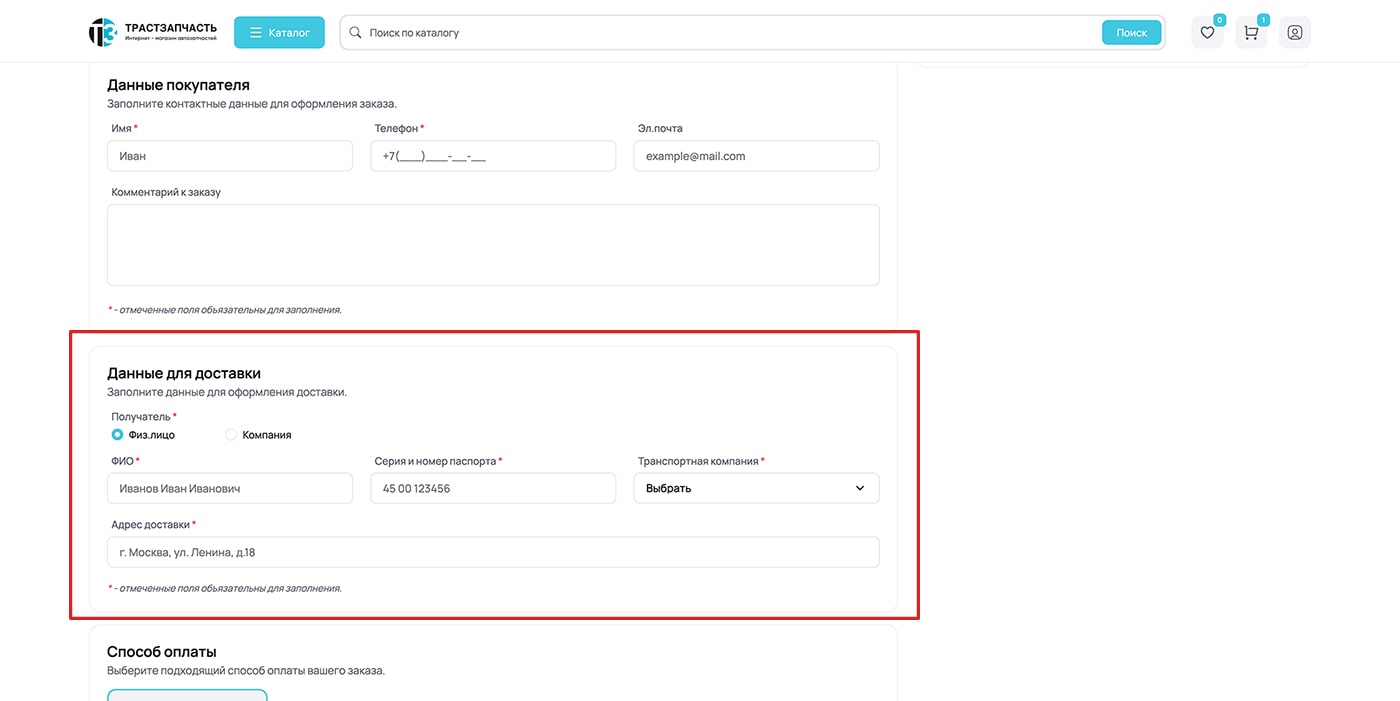Click the ТрастЗапчасть logo
Viewport: 1400px width, 701px height.
(152, 33)
